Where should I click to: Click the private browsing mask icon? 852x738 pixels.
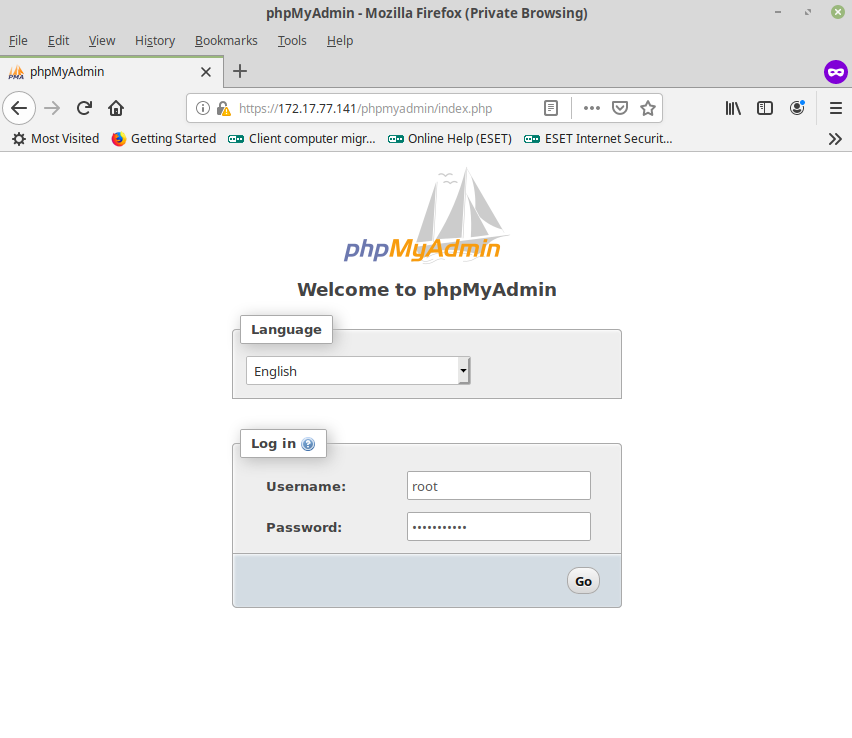(x=836, y=72)
